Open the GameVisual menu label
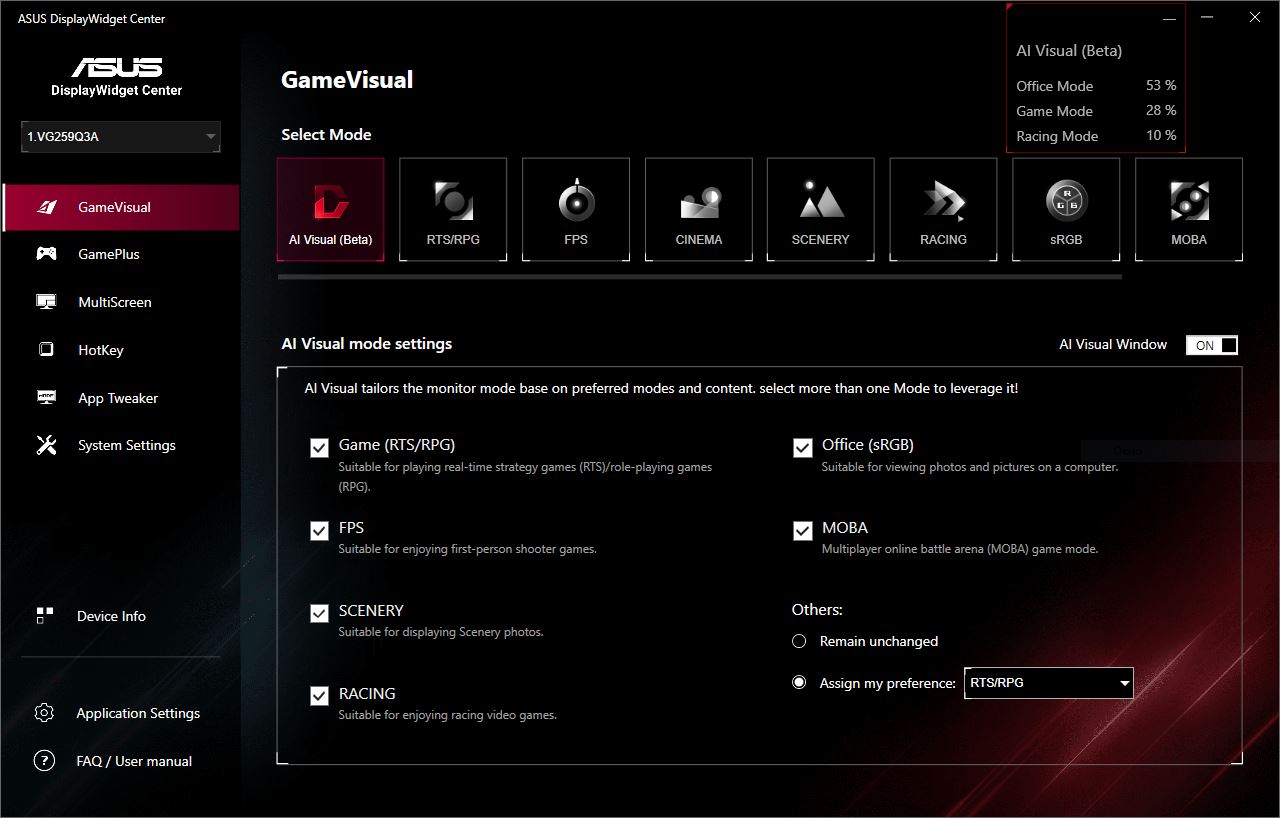Image resolution: width=1280 pixels, height=818 pixels. click(115, 207)
